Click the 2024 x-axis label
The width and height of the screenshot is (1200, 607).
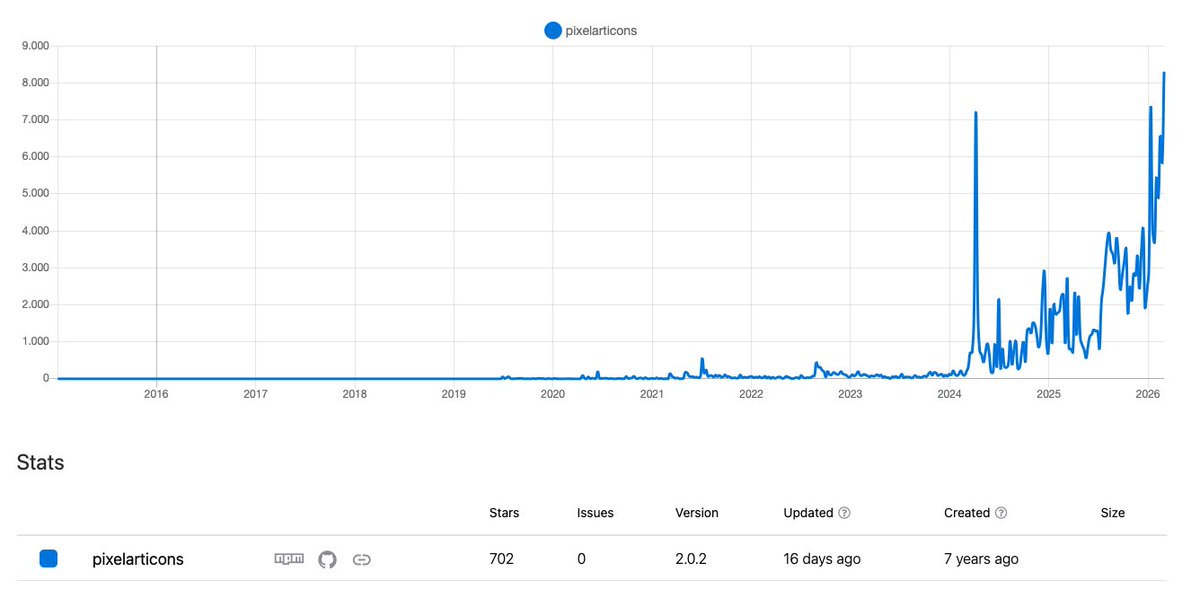[950, 395]
